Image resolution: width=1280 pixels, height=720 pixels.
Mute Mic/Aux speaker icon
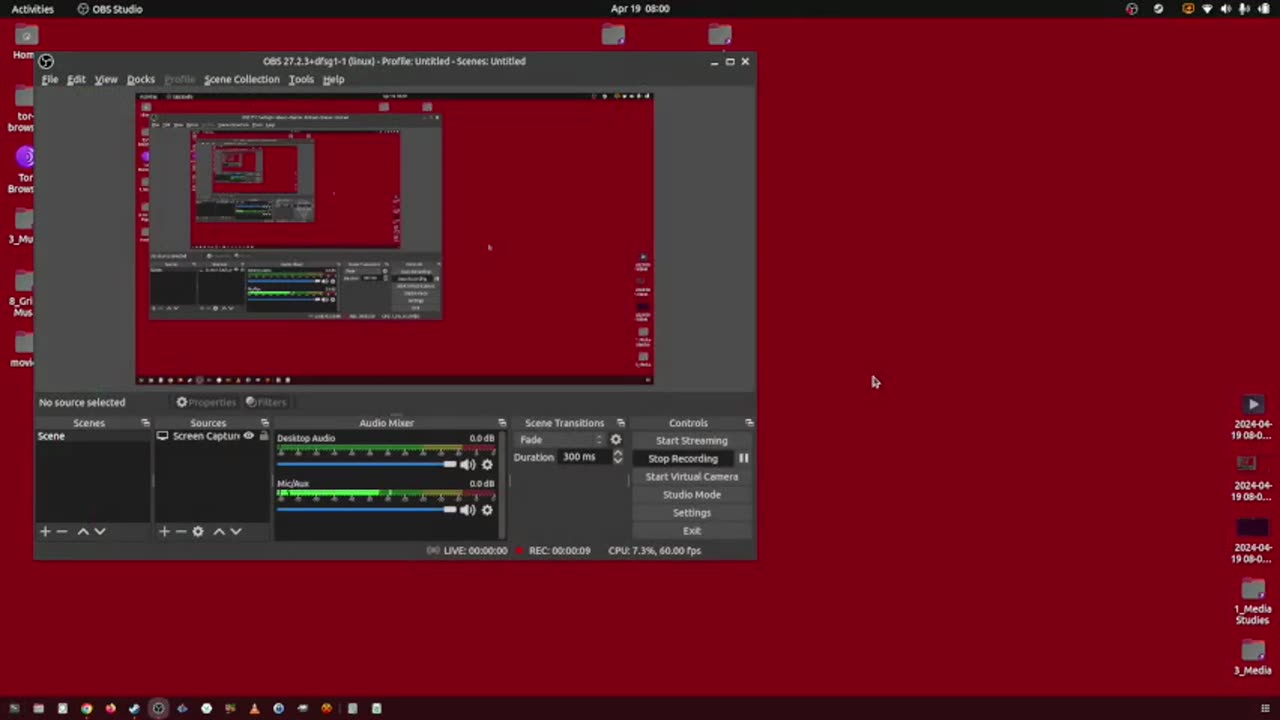point(467,510)
